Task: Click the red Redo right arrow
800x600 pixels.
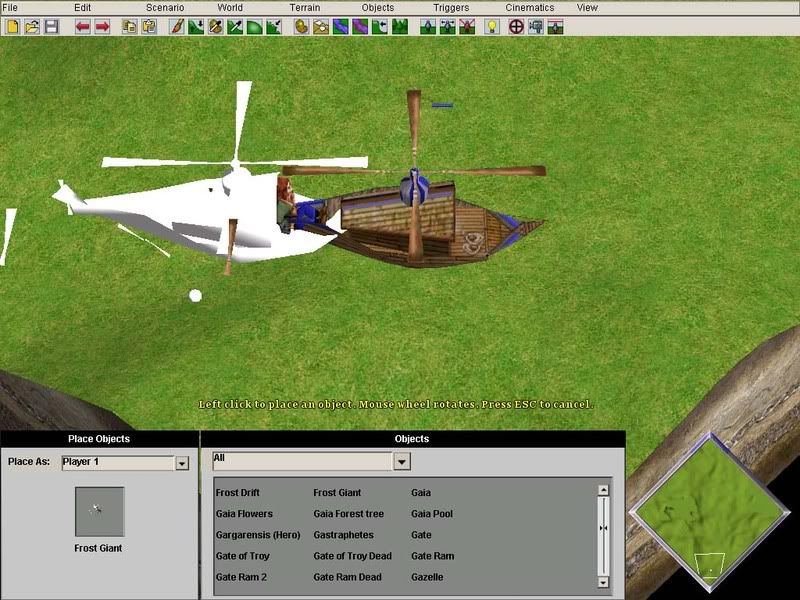Action: point(102,26)
